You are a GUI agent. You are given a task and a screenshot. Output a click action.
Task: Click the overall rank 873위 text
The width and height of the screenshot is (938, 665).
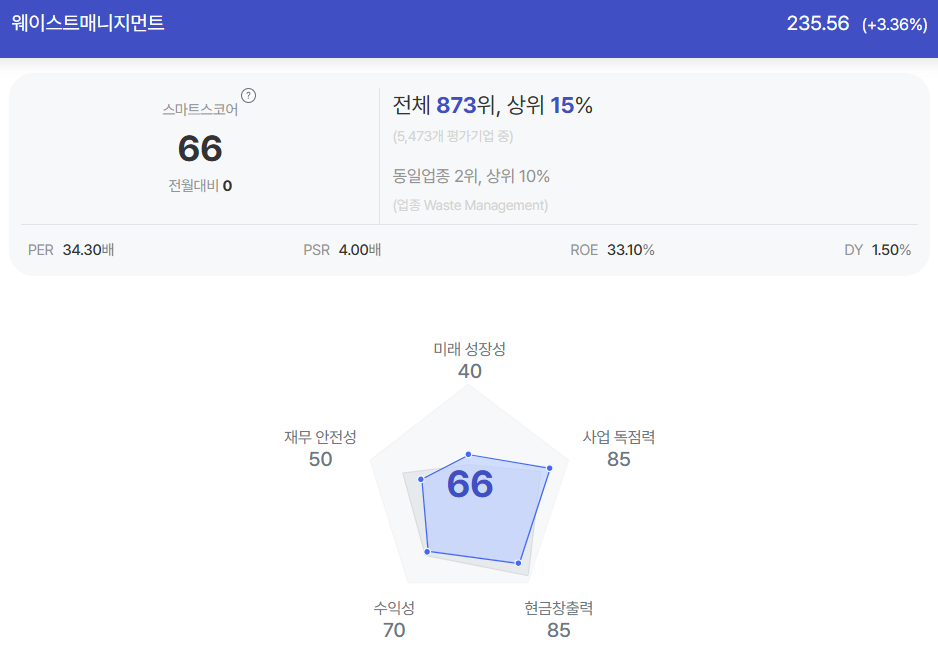465,105
